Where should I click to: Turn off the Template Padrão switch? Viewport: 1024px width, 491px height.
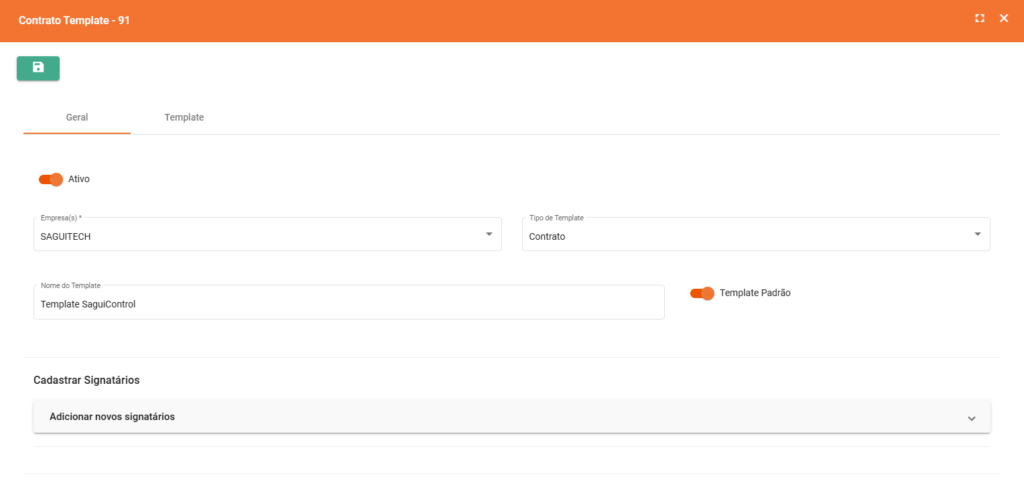pos(702,293)
